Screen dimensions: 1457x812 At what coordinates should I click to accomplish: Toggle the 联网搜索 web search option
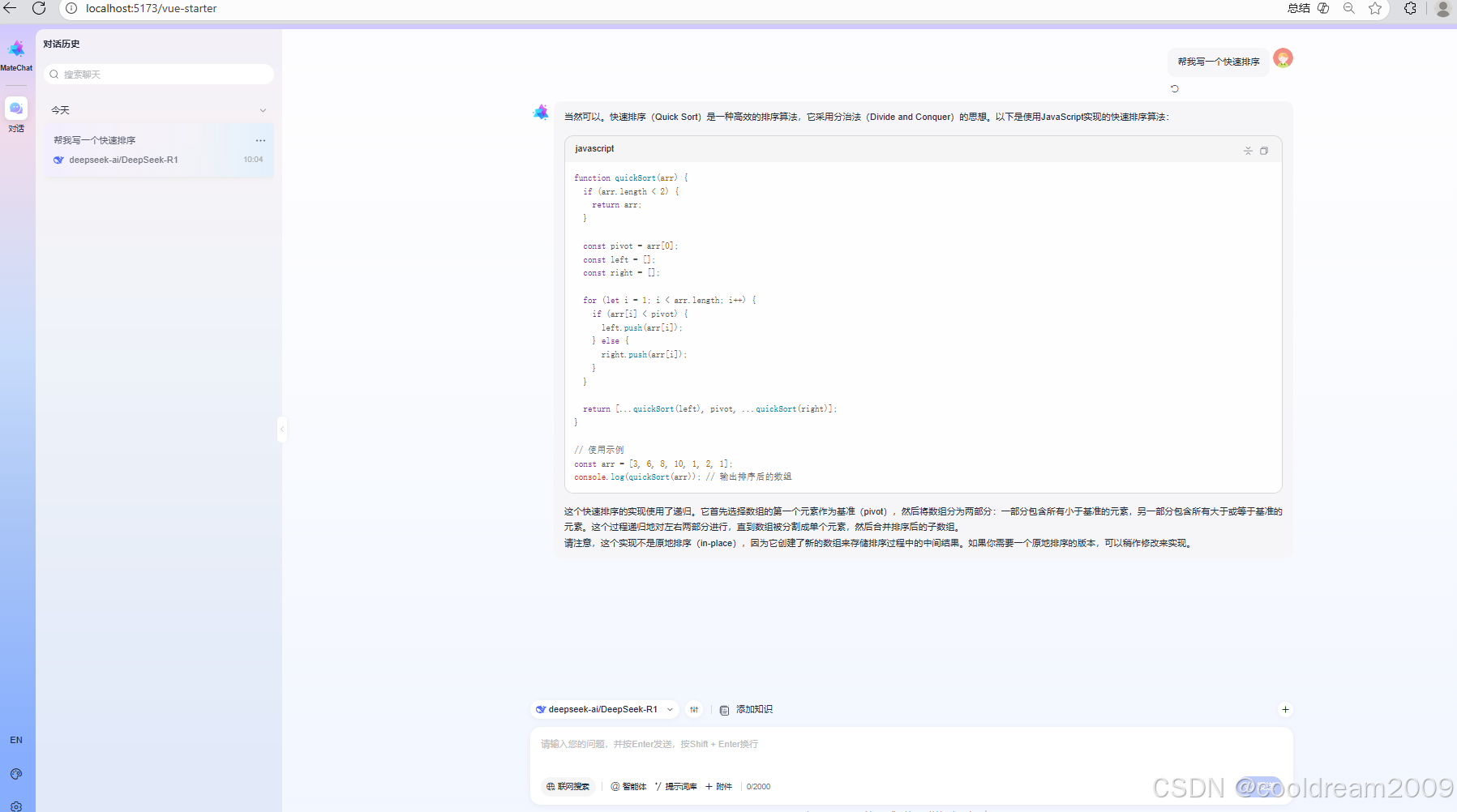point(568,786)
